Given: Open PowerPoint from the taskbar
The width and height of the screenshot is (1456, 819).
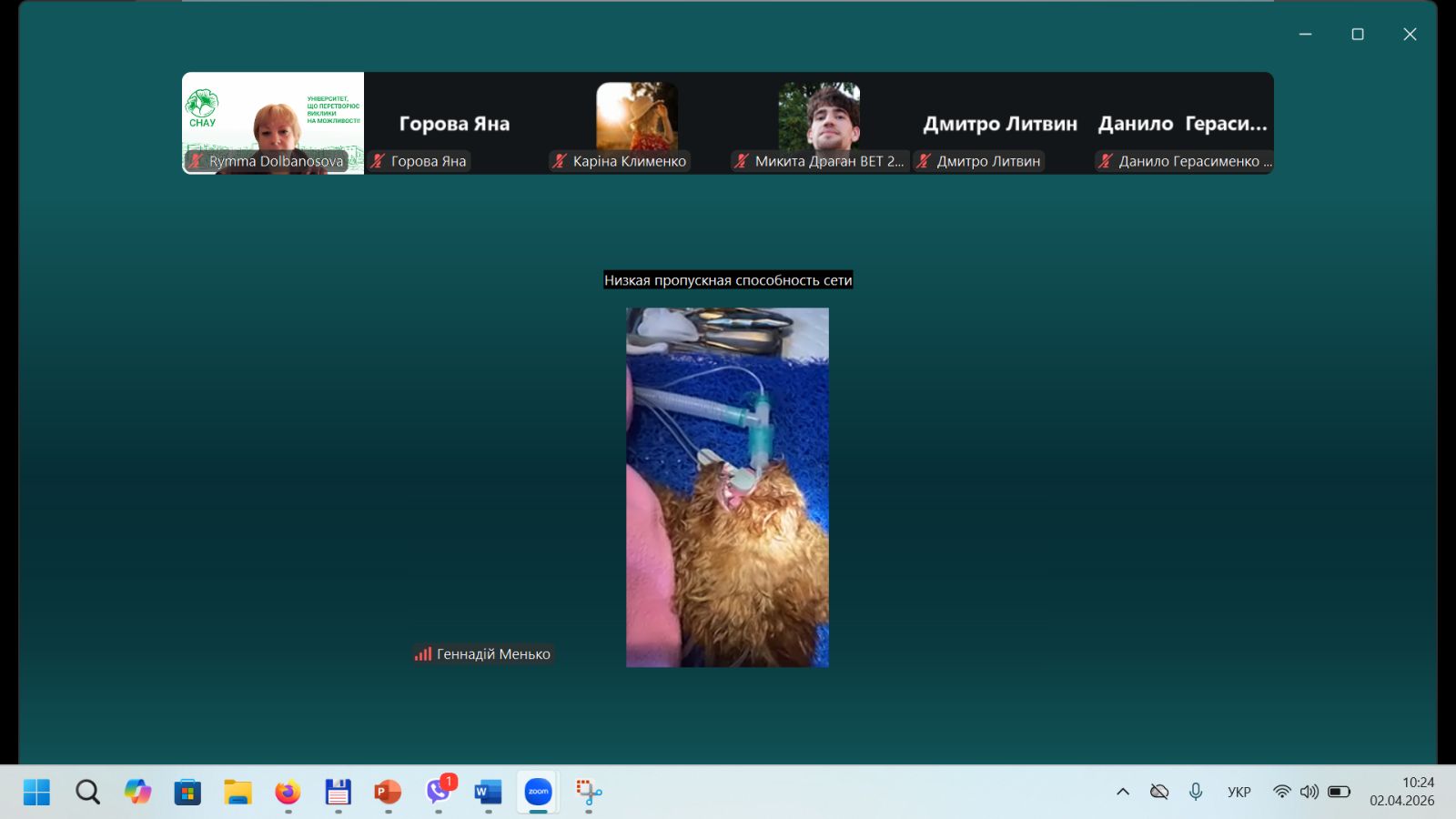Looking at the screenshot, I should coord(388,792).
